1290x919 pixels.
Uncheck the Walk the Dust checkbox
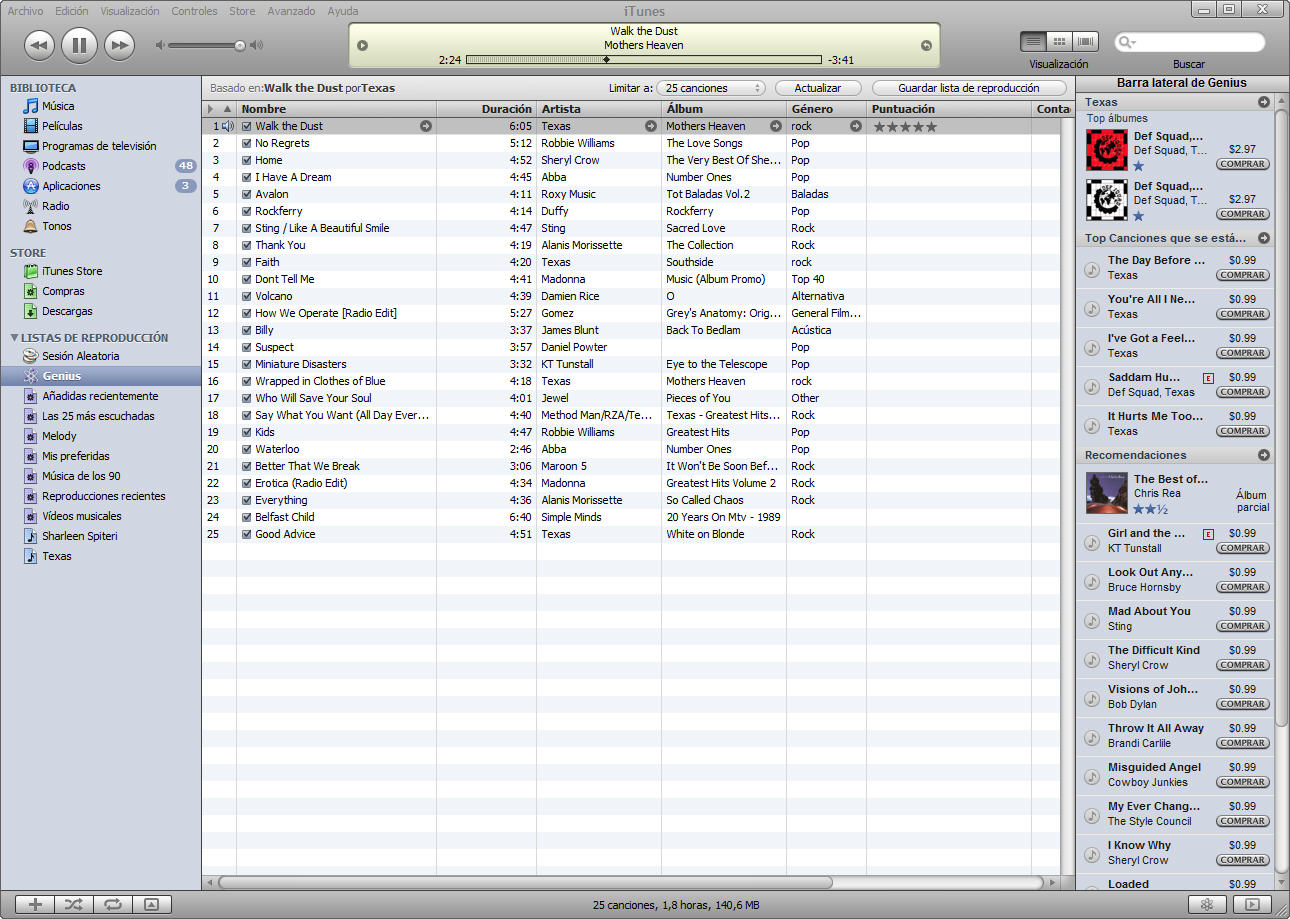point(247,126)
